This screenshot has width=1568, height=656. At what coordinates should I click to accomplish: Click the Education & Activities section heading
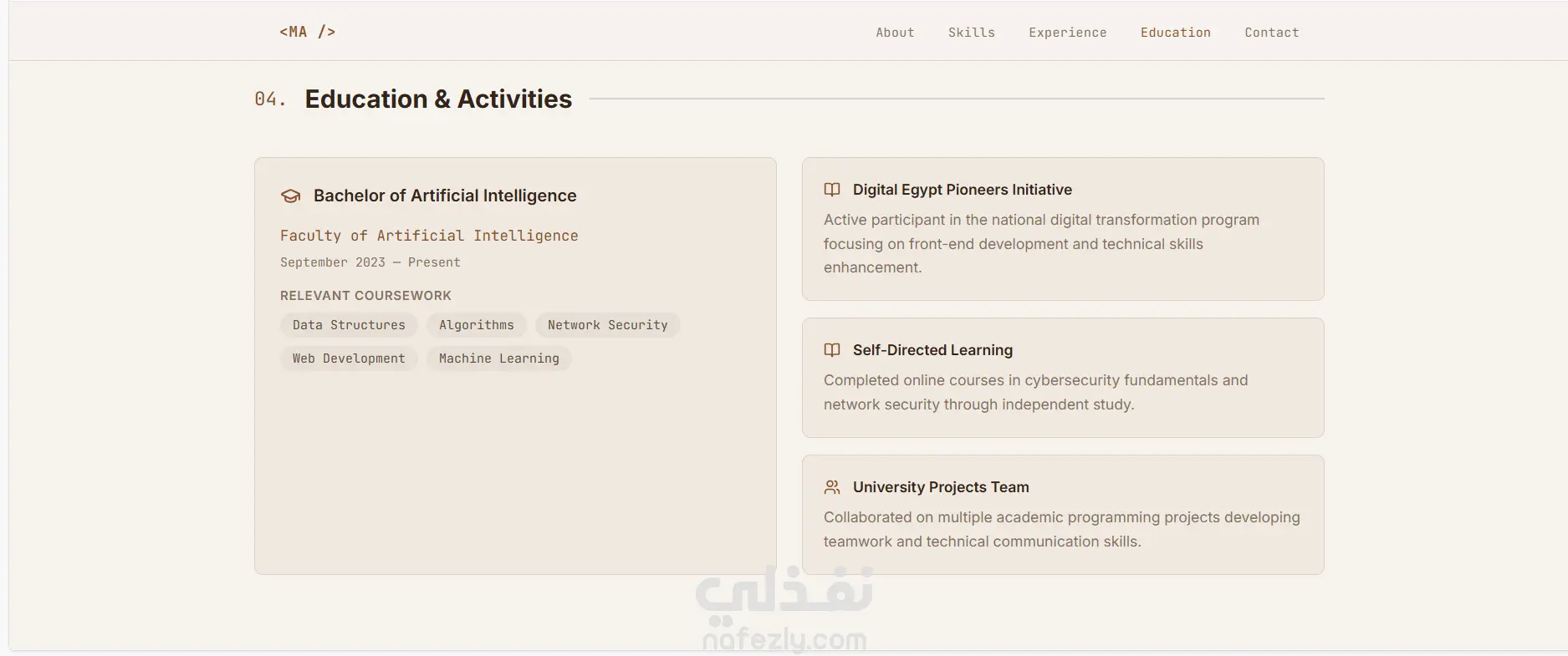(438, 99)
